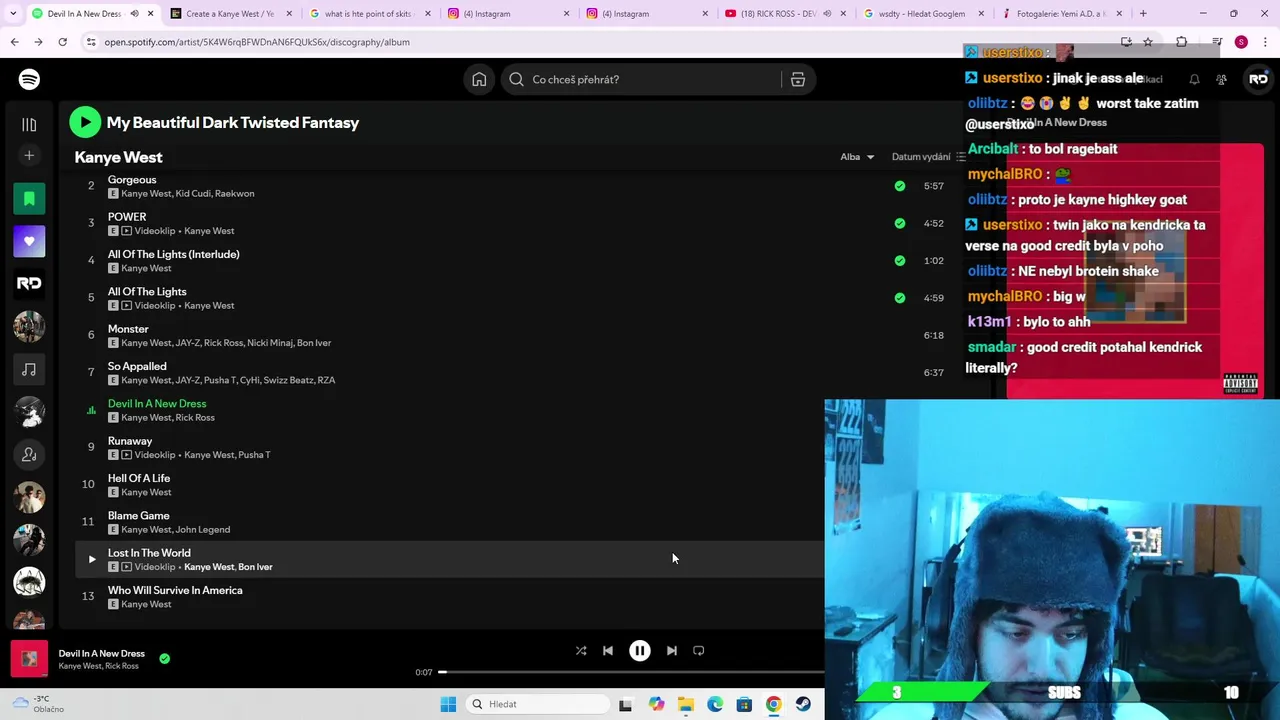Click the Spotify address bar URL
1280x720 pixels.
pos(257,42)
